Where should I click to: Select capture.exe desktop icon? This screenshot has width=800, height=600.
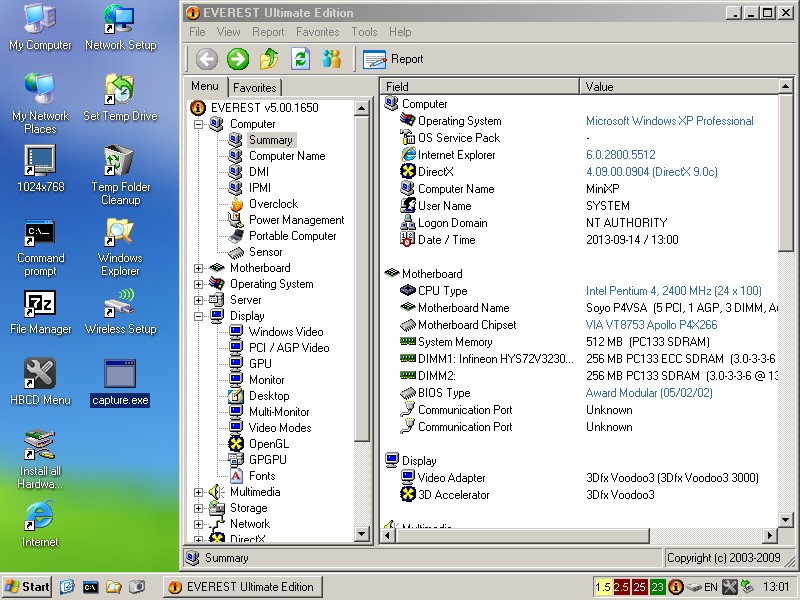pyautogui.click(x=120, y=383)
